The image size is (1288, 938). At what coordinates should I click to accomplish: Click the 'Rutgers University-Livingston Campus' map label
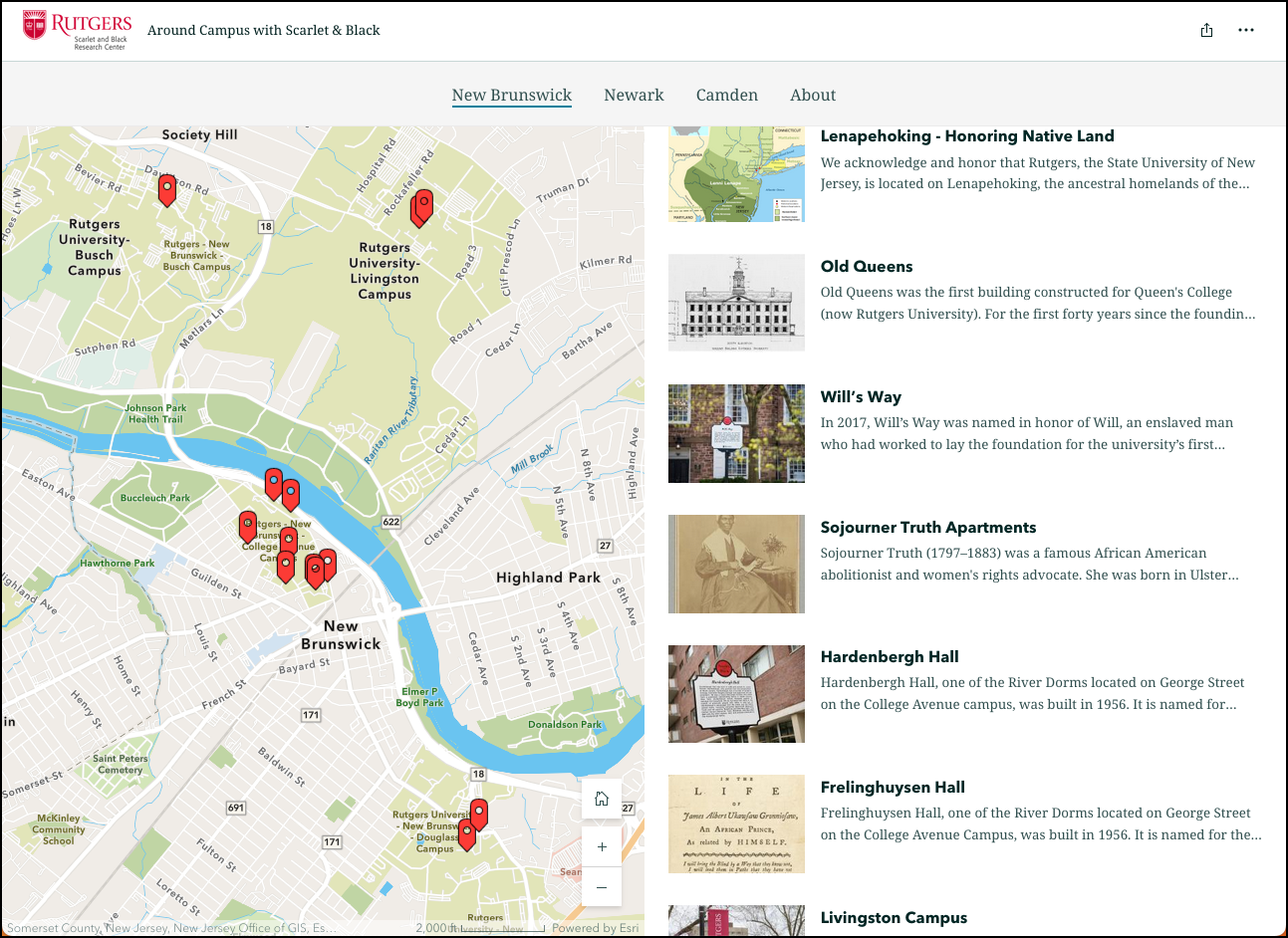point(385,271)
